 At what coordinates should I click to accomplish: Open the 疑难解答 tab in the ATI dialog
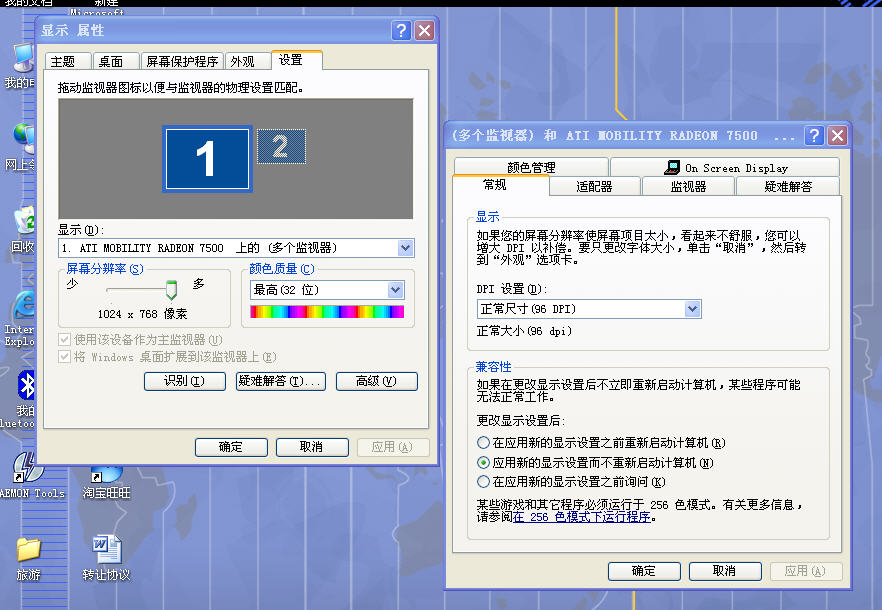788,186
